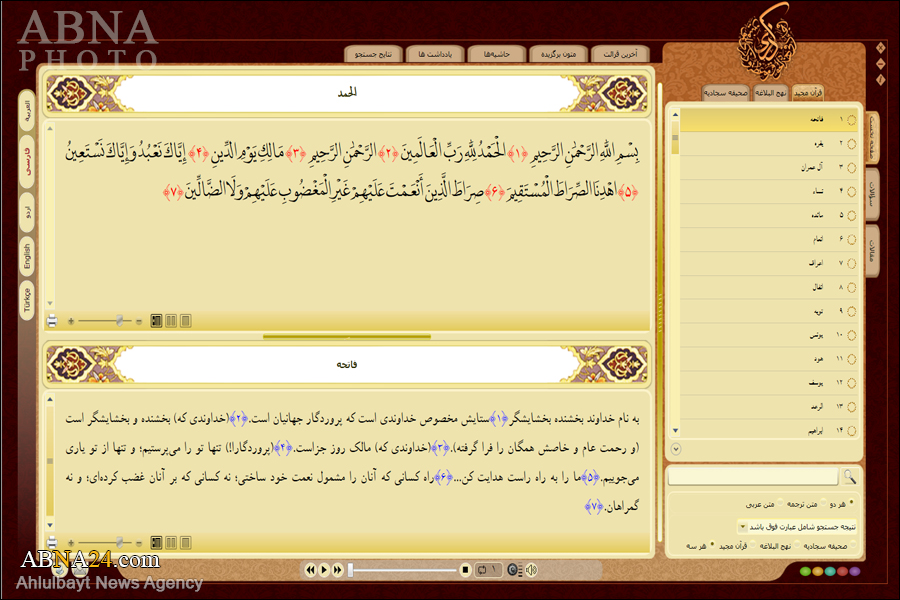Click the magnifier search icon
Viewport: 900px width, 600px height.
point(849,477)
